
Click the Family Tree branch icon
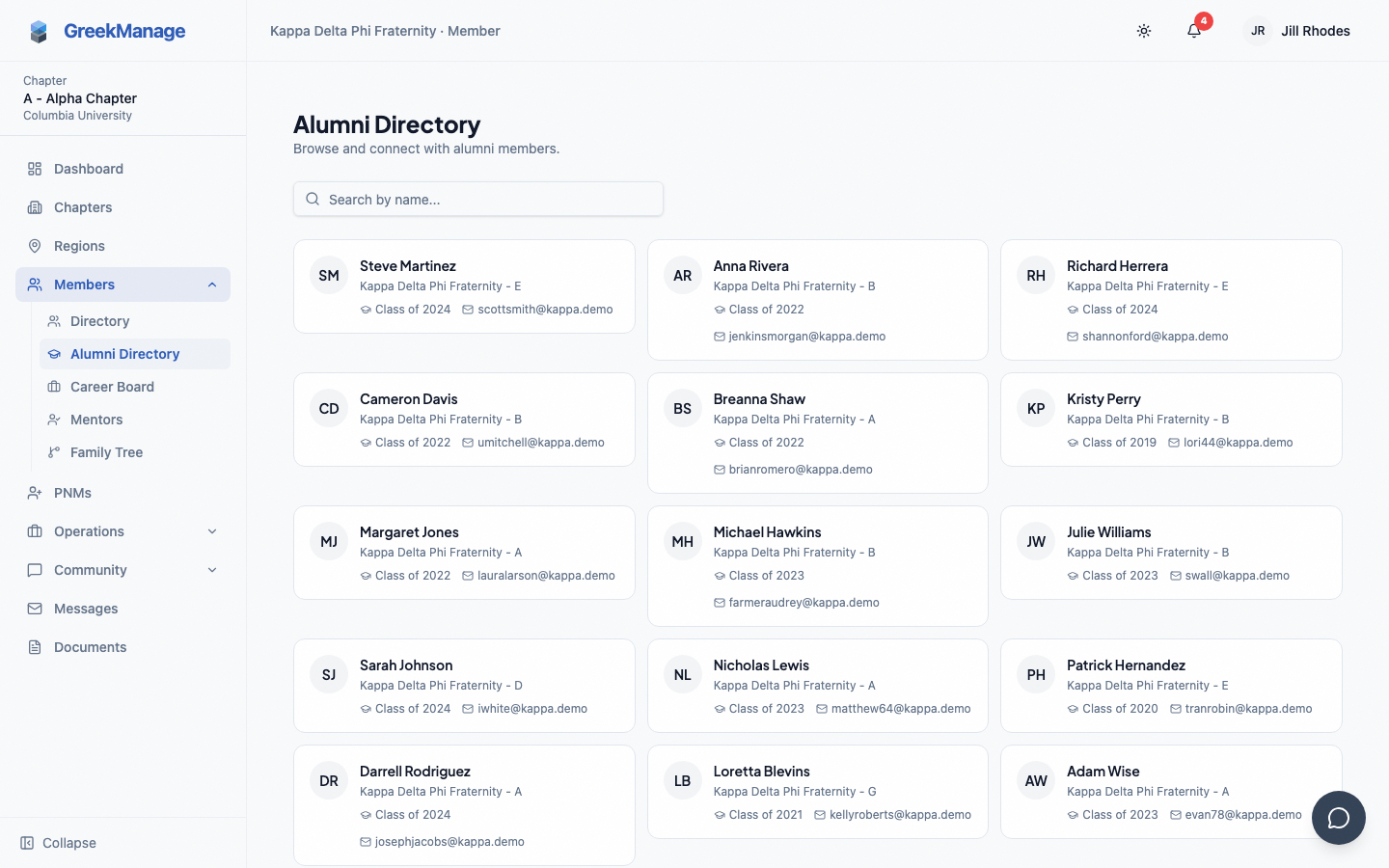click(x=54, y=452)
